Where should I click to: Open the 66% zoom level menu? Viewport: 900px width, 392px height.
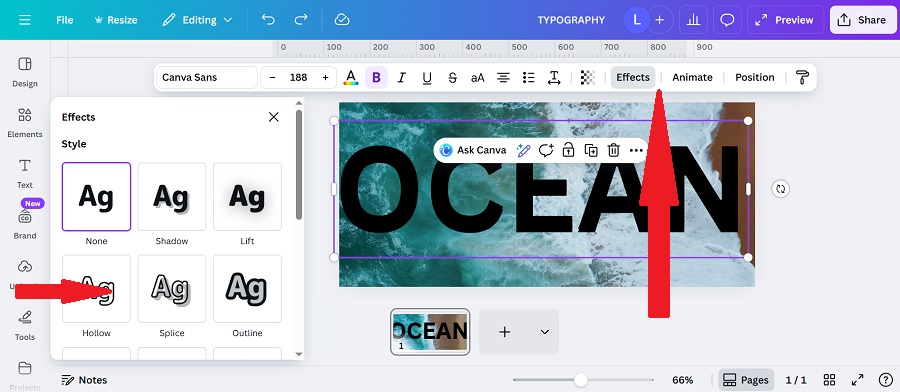tap(682, 380)
